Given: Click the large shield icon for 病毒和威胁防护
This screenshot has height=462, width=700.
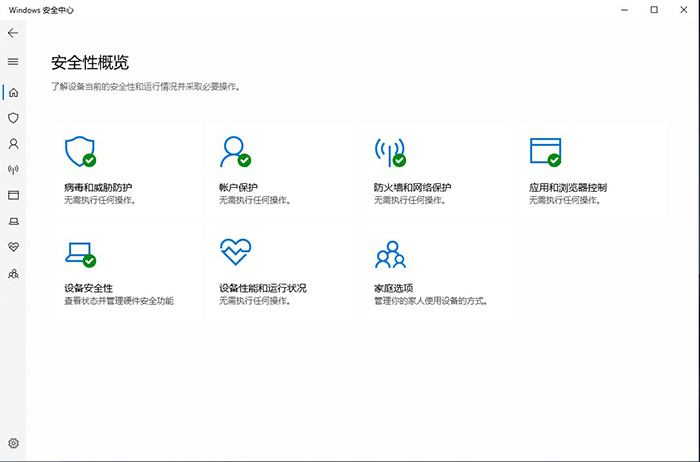Looking at the screenshot, I should (80, 152).
